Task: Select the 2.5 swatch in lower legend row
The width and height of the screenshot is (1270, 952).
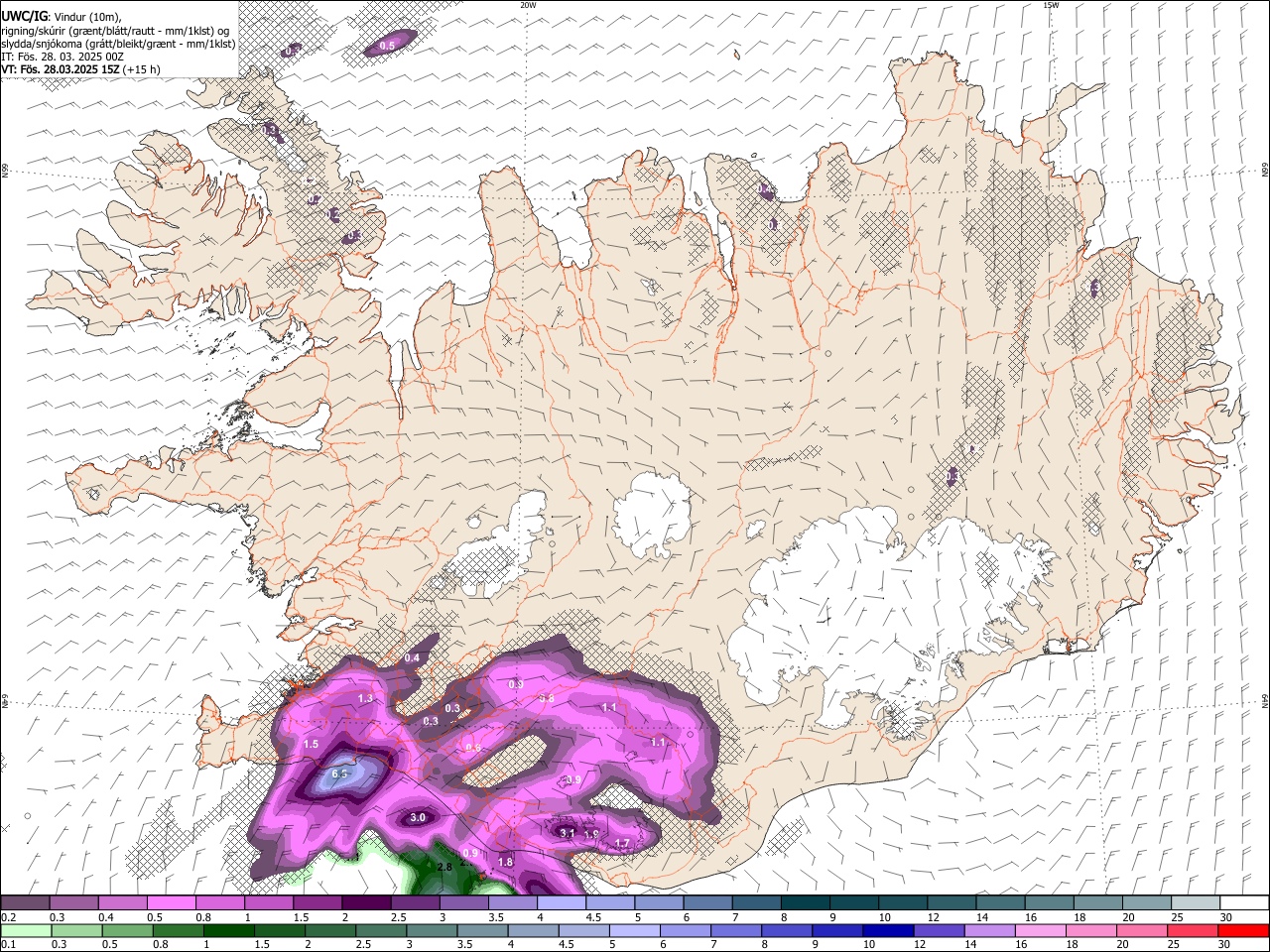Action: (x=381, y=930)
